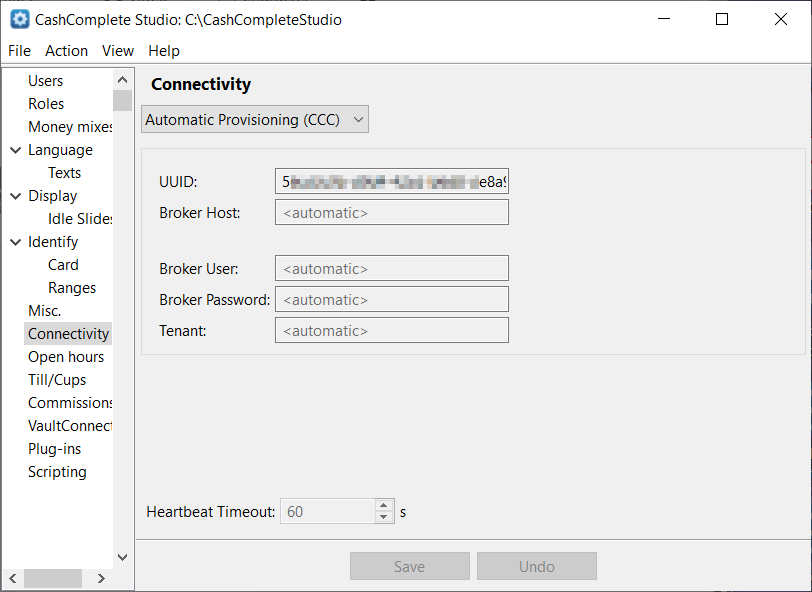The image size is (812, 592).
Task: Click the UUID input field
Action: click(391, 182)
